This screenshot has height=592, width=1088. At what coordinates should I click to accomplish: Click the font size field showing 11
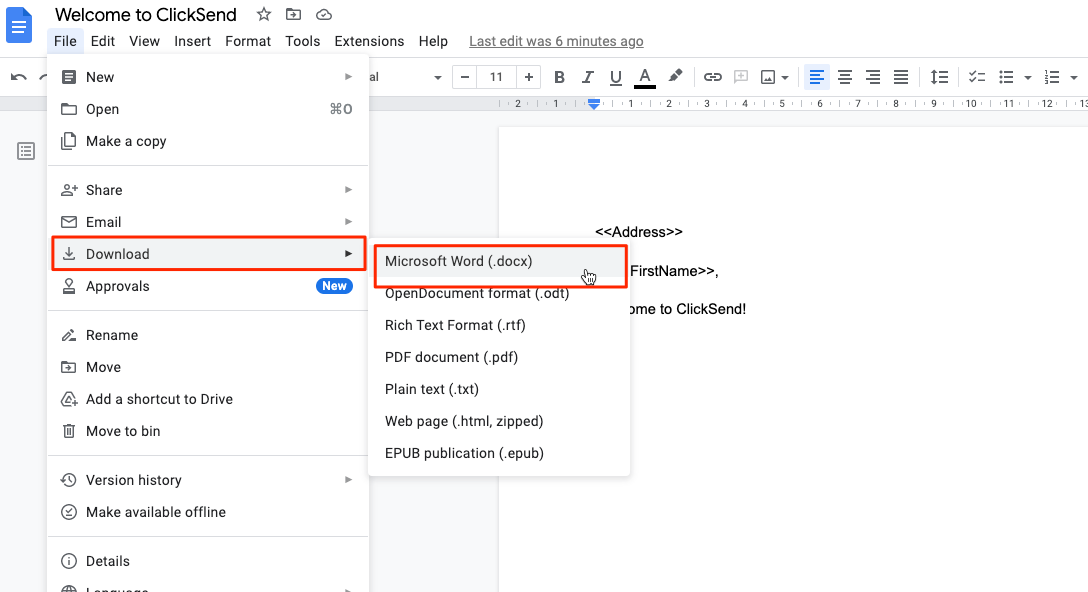496,77
